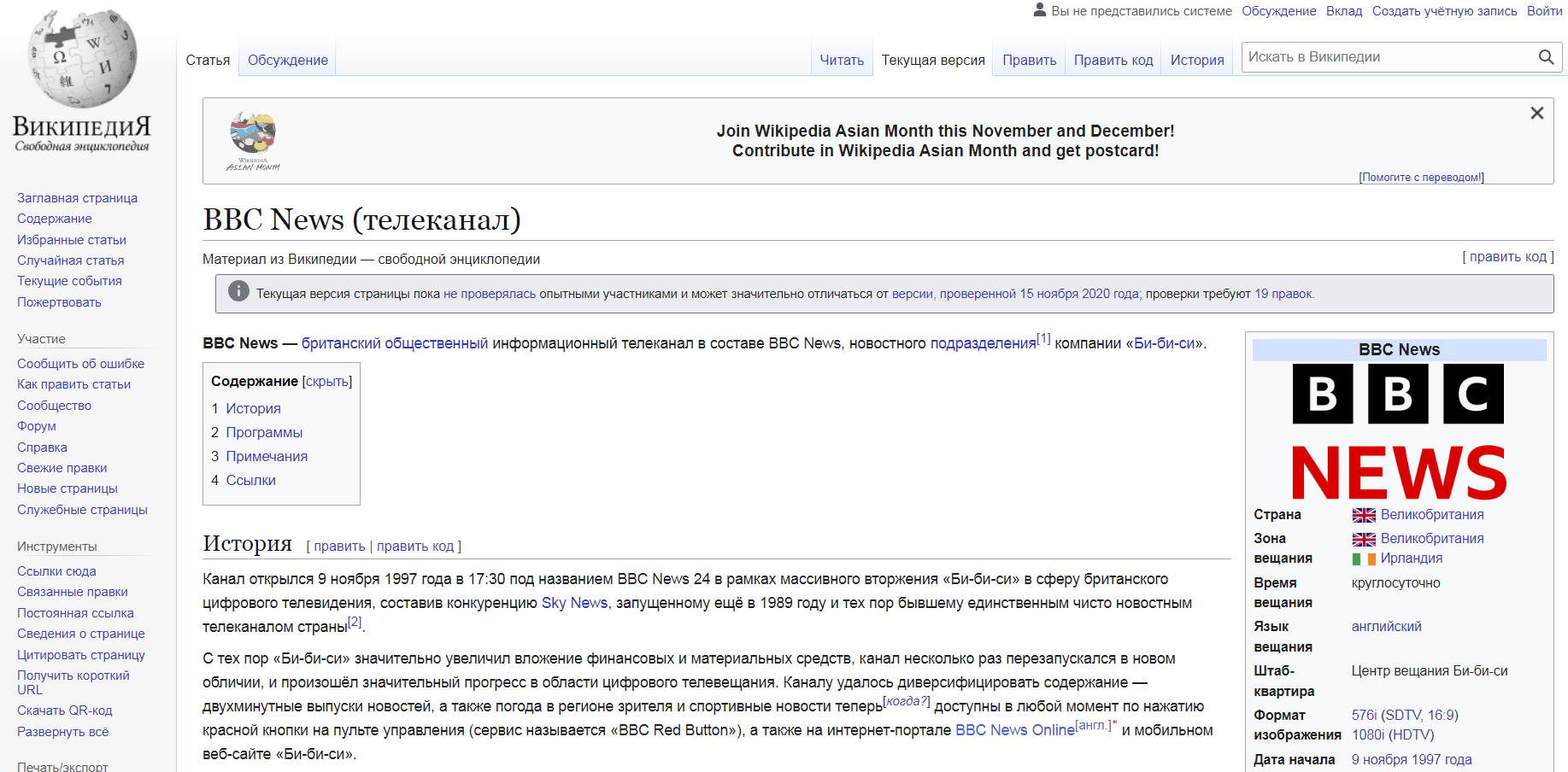Image resolution: width=1568 pixels, height=772 pixels.
Task: Click the Ireland flag icon
Action: coord(1364,559)
